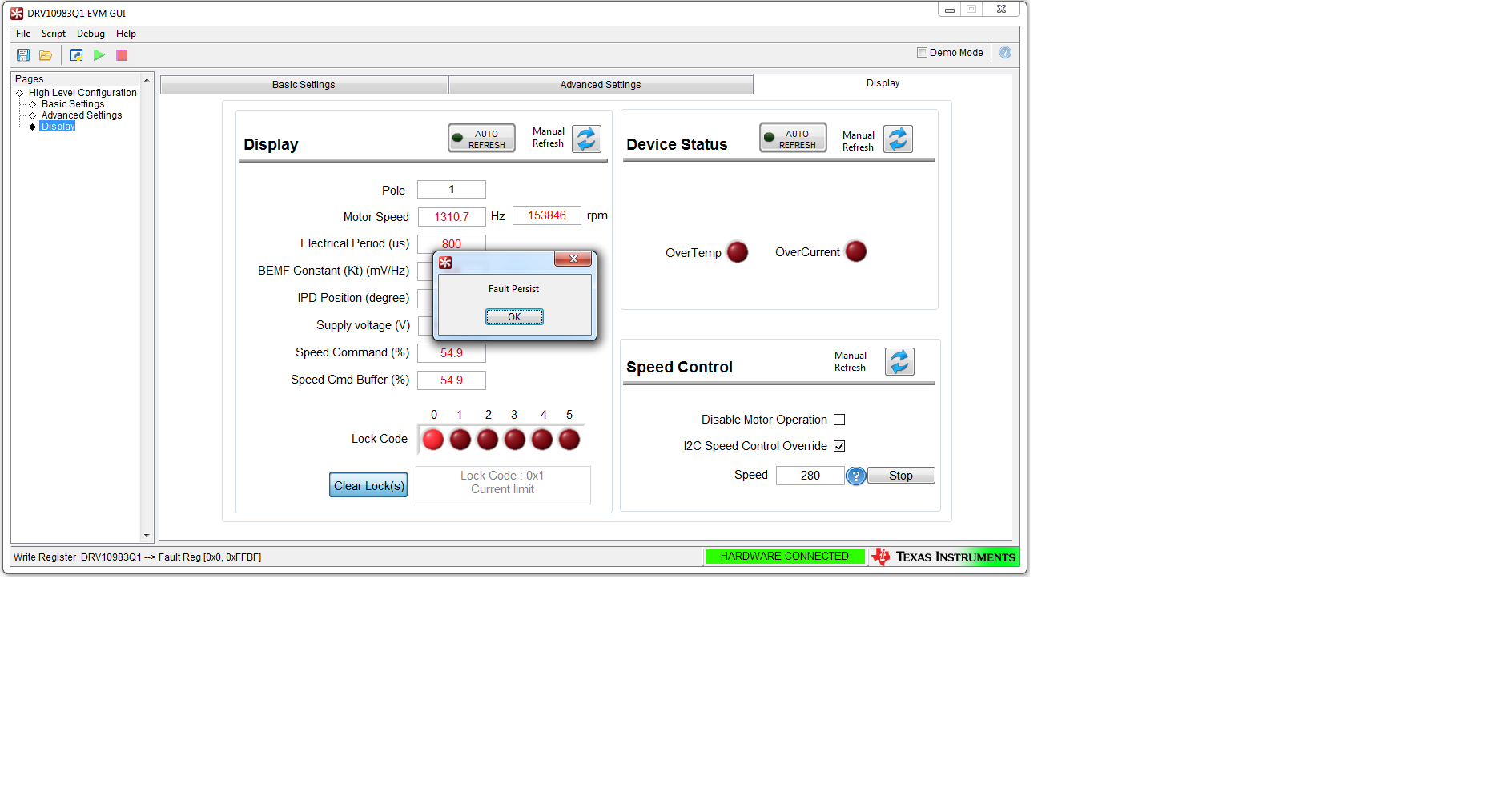Click the Manual Refresh icon in Device Status

pos(899,139)
